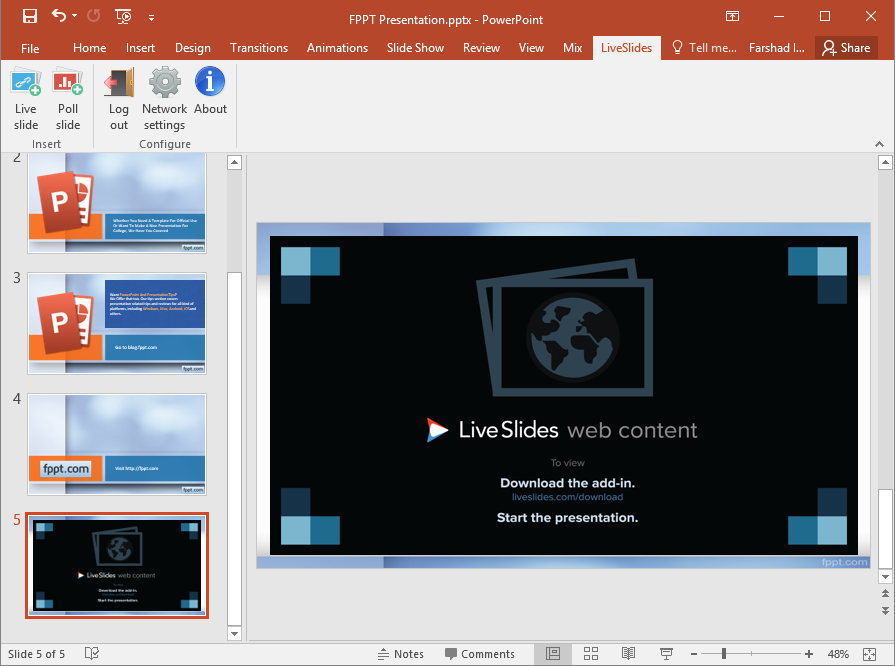This screenshot has width=895, height=666.
Task: Insert a Live slide
Action: (26, 99)
